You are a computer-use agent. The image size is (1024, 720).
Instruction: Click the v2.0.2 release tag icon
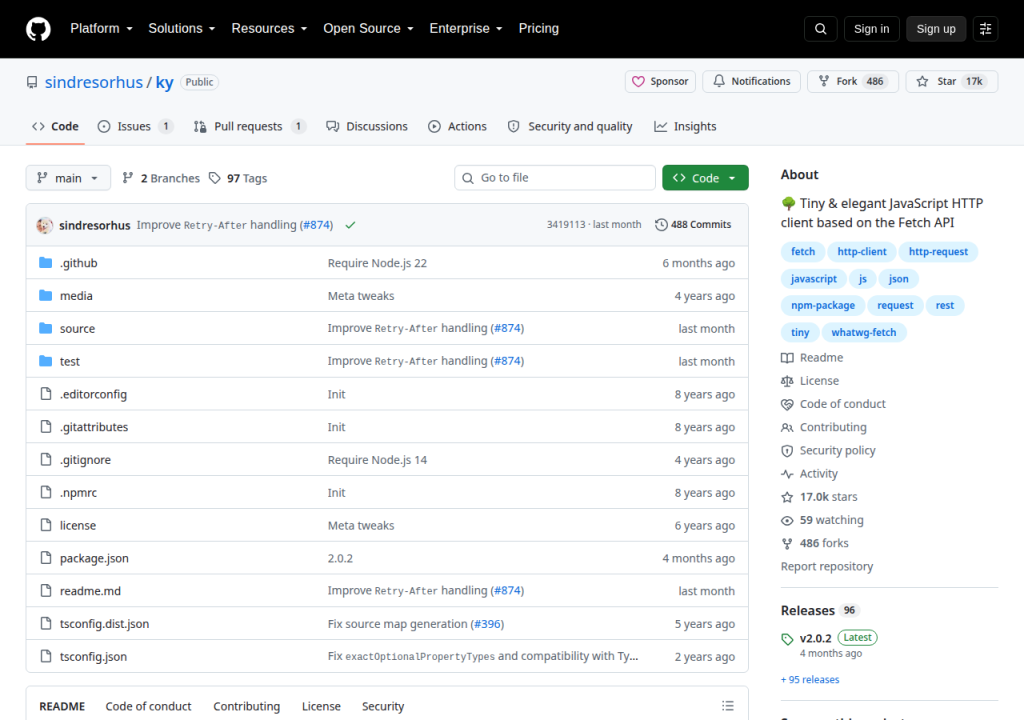787,639
